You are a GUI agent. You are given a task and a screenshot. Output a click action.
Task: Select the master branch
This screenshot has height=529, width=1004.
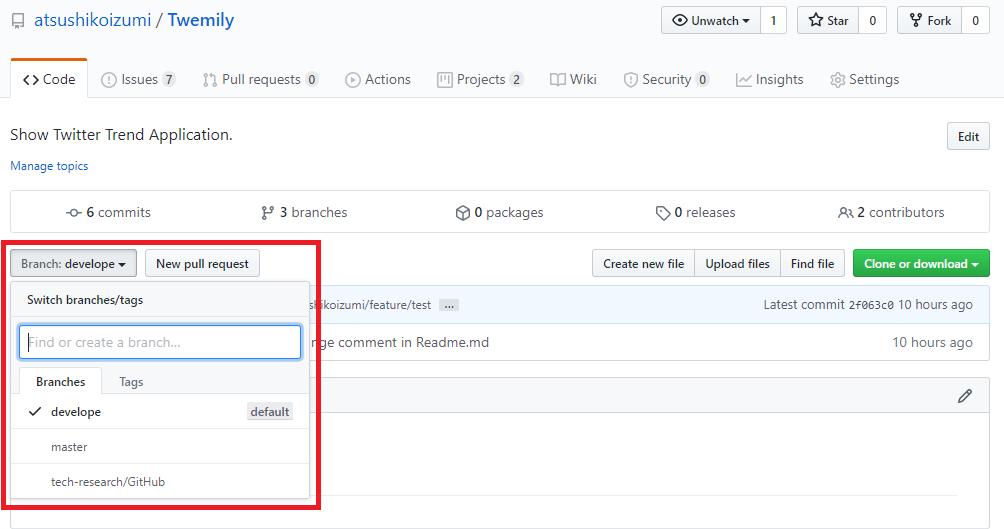tap(69, 447)
